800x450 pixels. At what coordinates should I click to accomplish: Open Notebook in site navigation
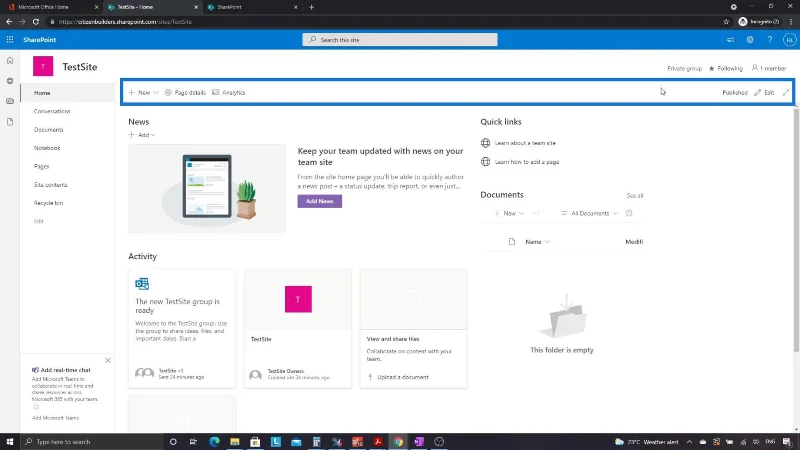[47, 148]
